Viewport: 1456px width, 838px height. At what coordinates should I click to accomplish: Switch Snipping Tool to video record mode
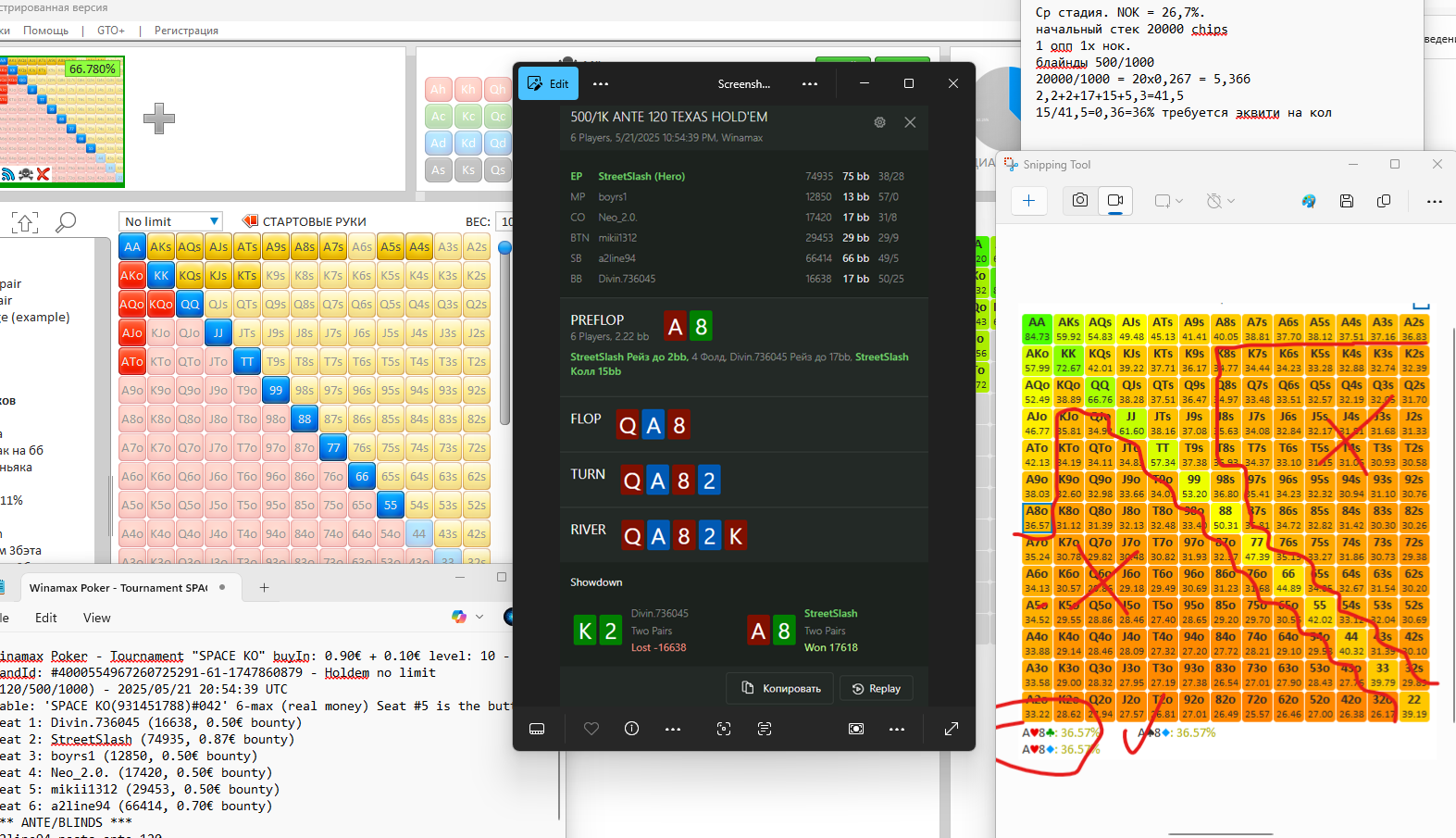[1115, 201]
